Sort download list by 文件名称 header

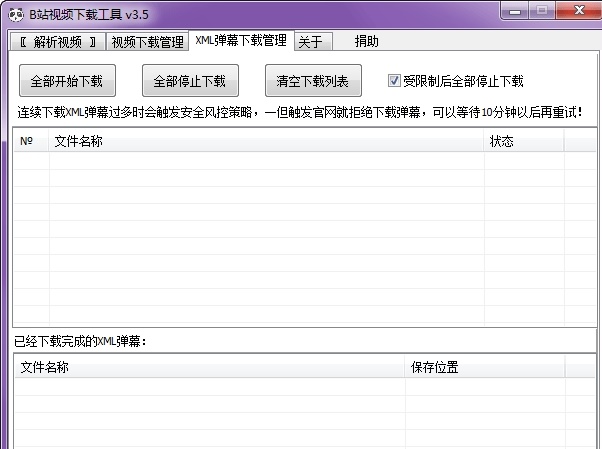pos(266,141)
